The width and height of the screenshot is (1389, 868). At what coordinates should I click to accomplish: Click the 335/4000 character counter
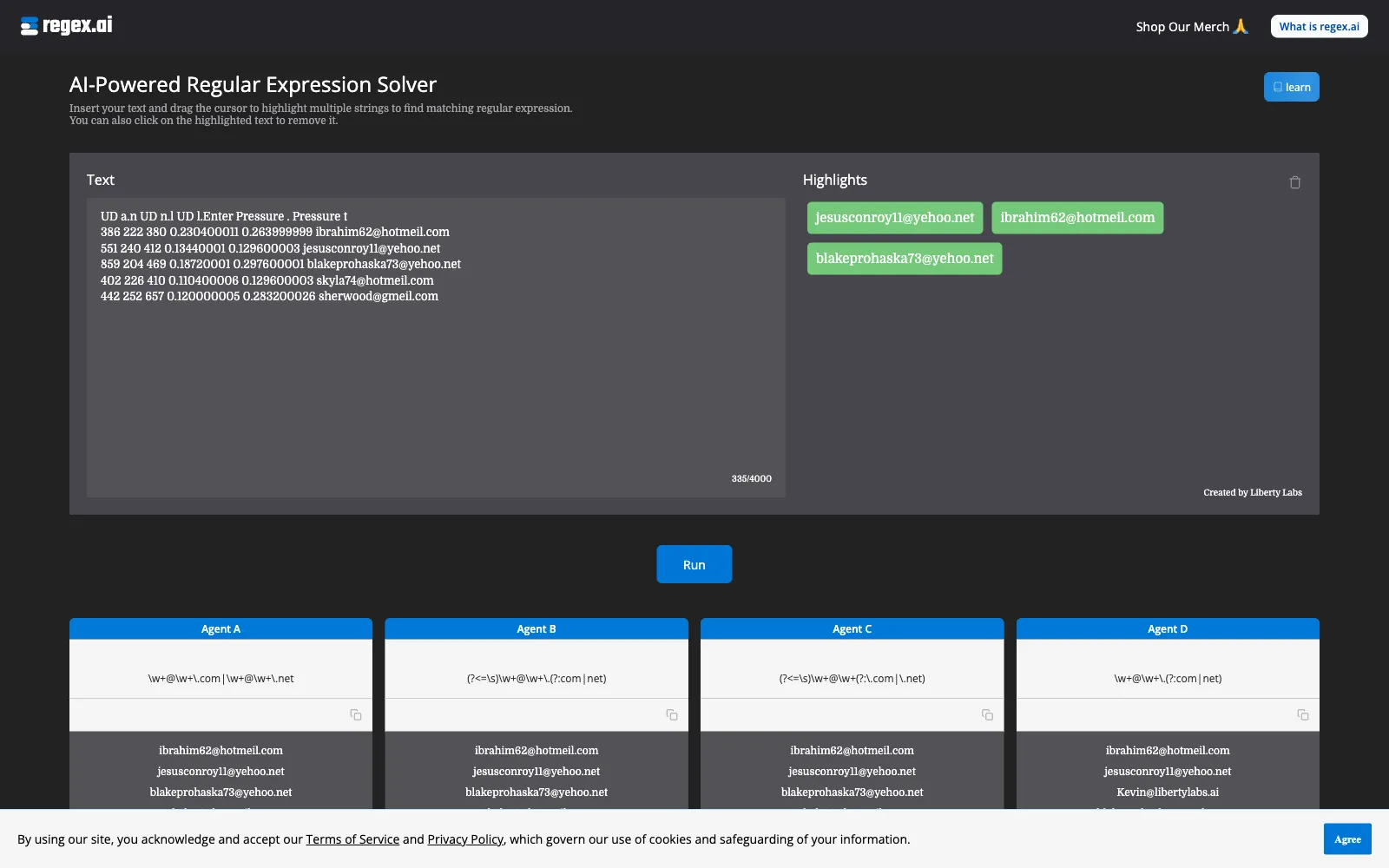tap(751, 478)
